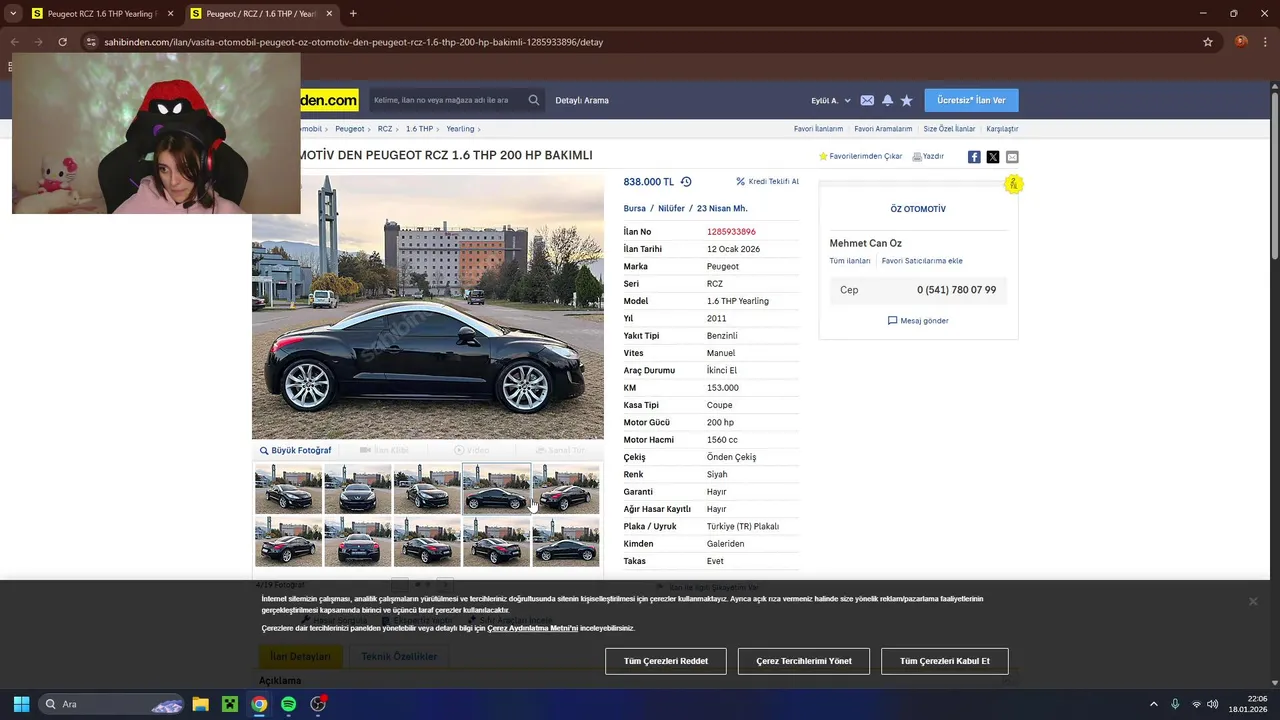This screenshot has width=1280, height=720.
Task: Open Size Özel İlanlar menu item
Action: (x=949, y=129)
